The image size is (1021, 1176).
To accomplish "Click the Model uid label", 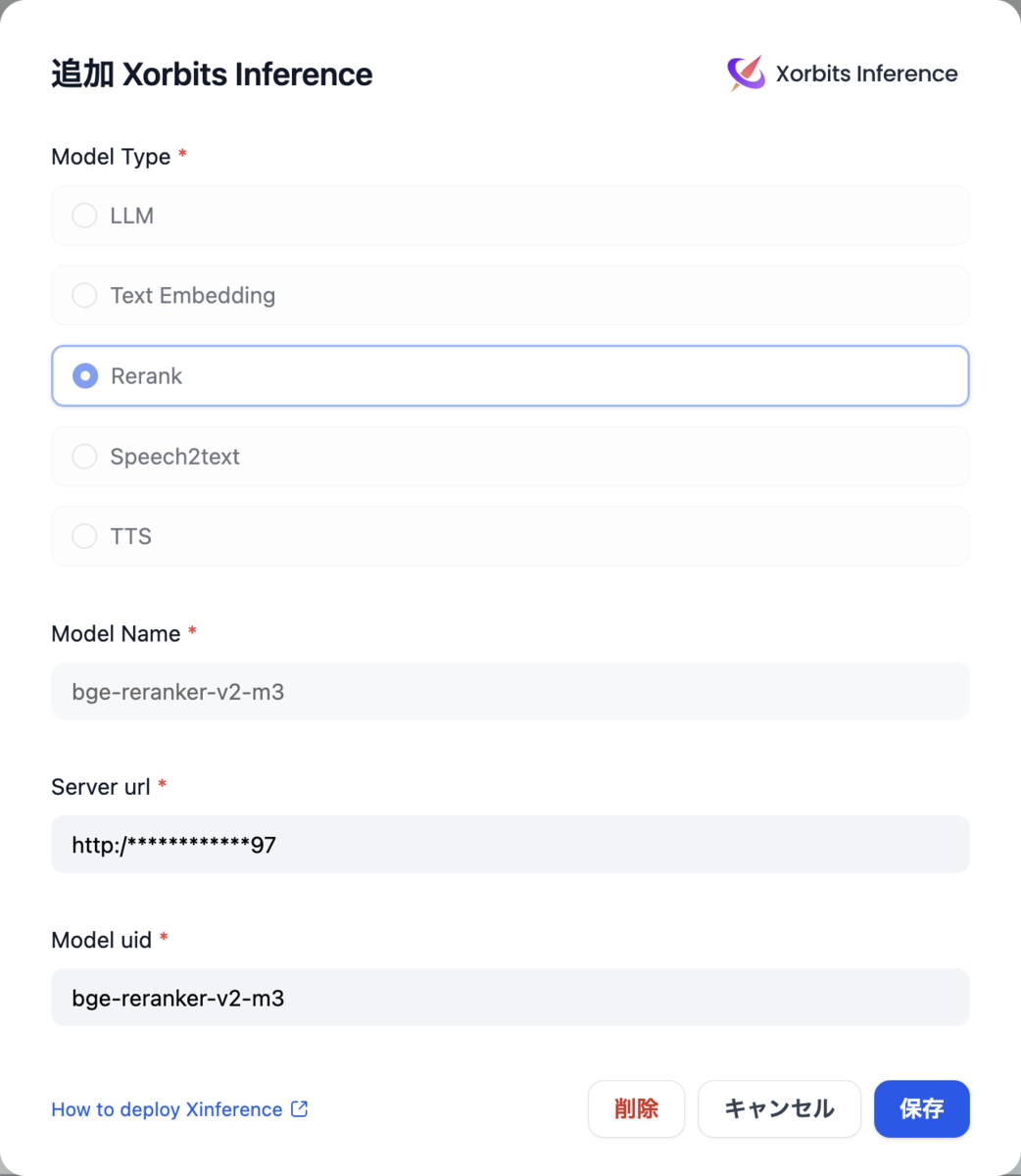I will pyautogui.click(x=101, y=940).
